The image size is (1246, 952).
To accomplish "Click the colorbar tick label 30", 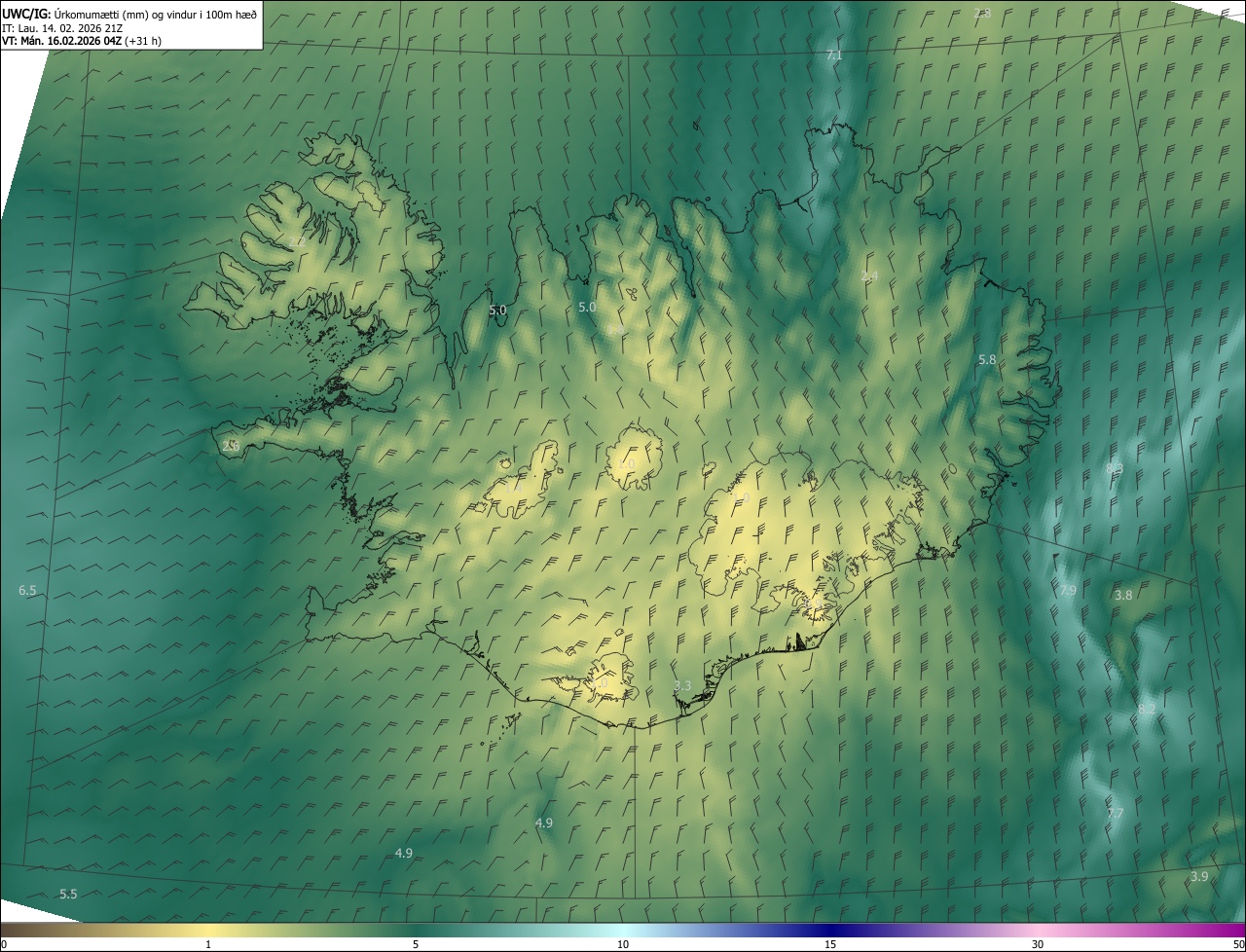I will click(x=1038, y=944).
